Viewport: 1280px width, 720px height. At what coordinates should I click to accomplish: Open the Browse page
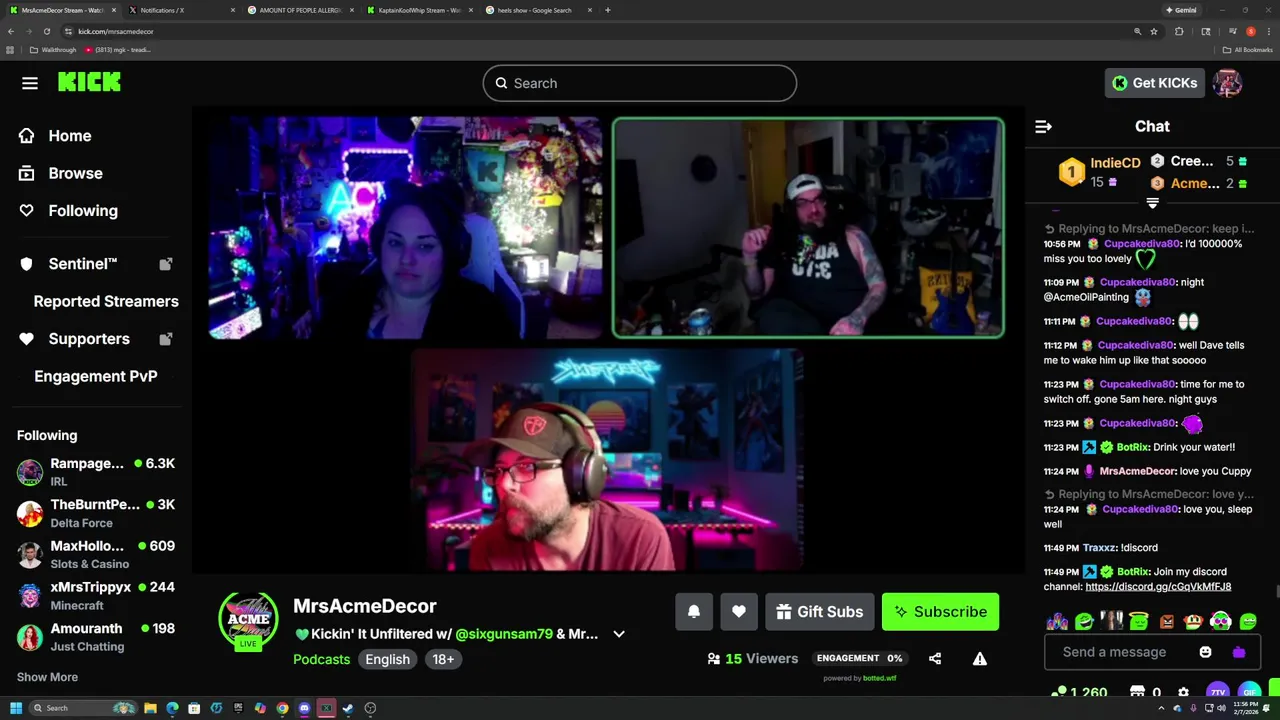tap(60, 173)
